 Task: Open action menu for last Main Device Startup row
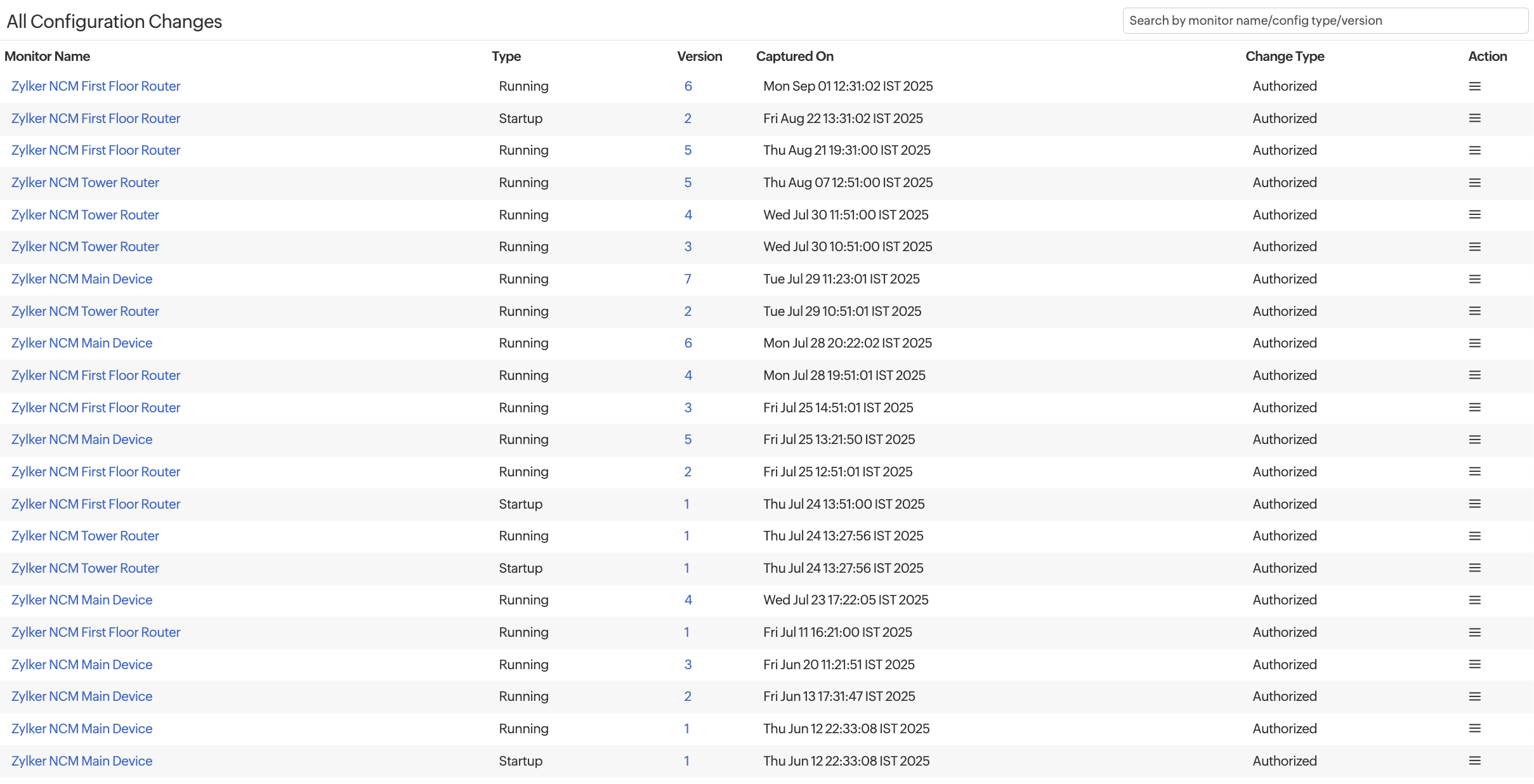1474,761
